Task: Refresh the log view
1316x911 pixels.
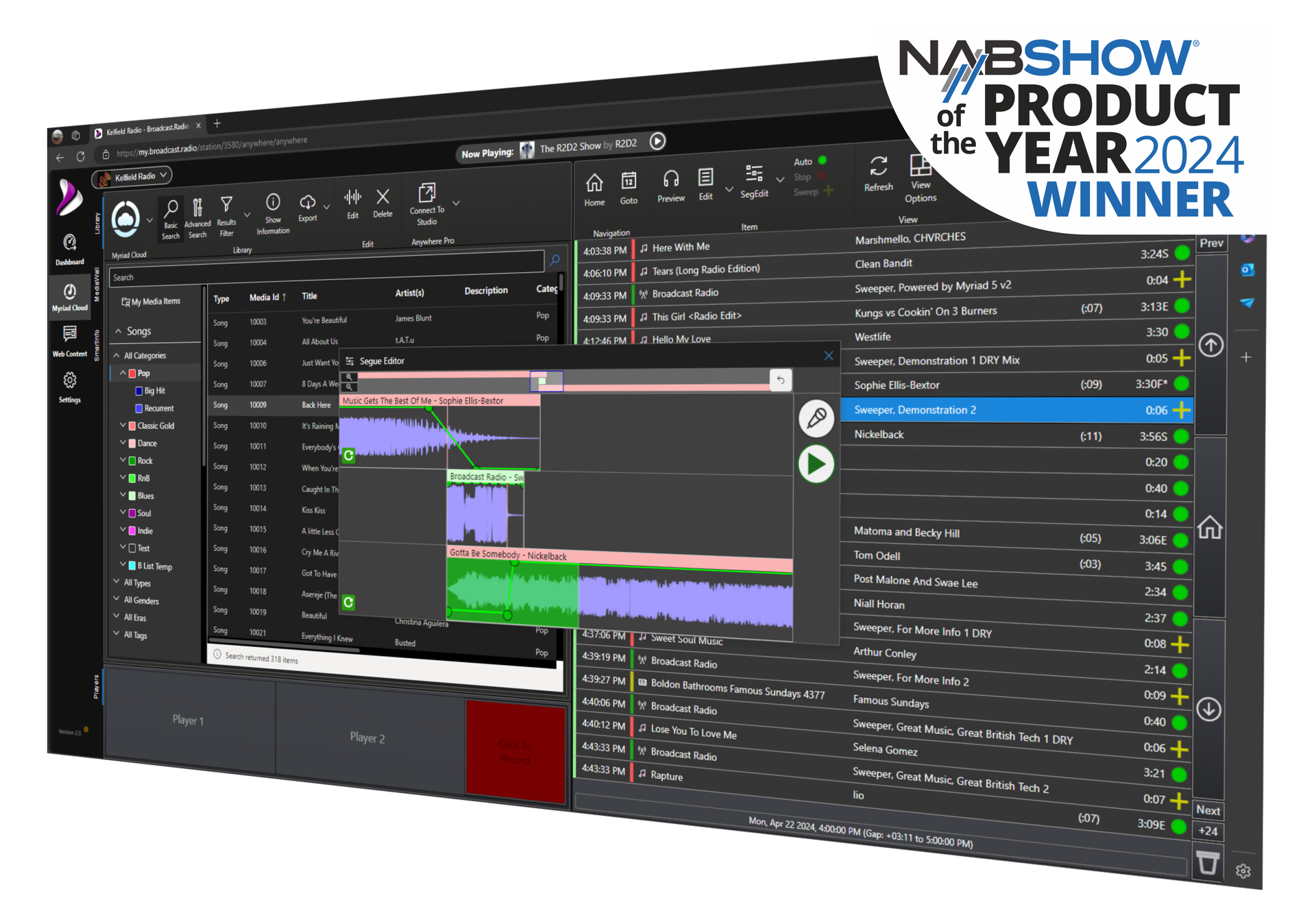Action: pyautogui.click(x=878, y=173)
